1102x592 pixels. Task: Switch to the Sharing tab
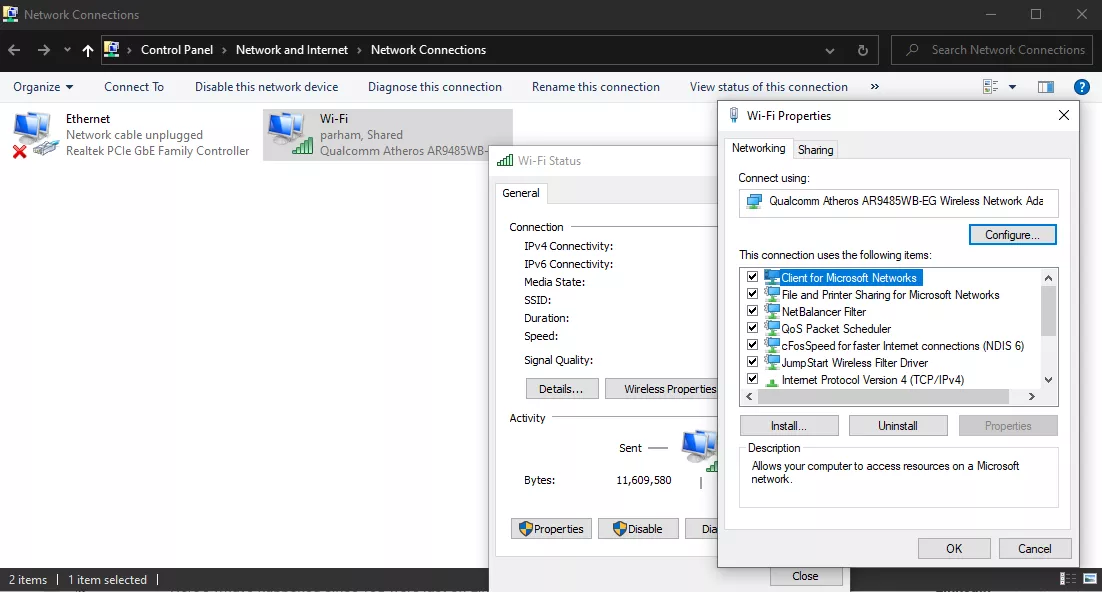815,150
